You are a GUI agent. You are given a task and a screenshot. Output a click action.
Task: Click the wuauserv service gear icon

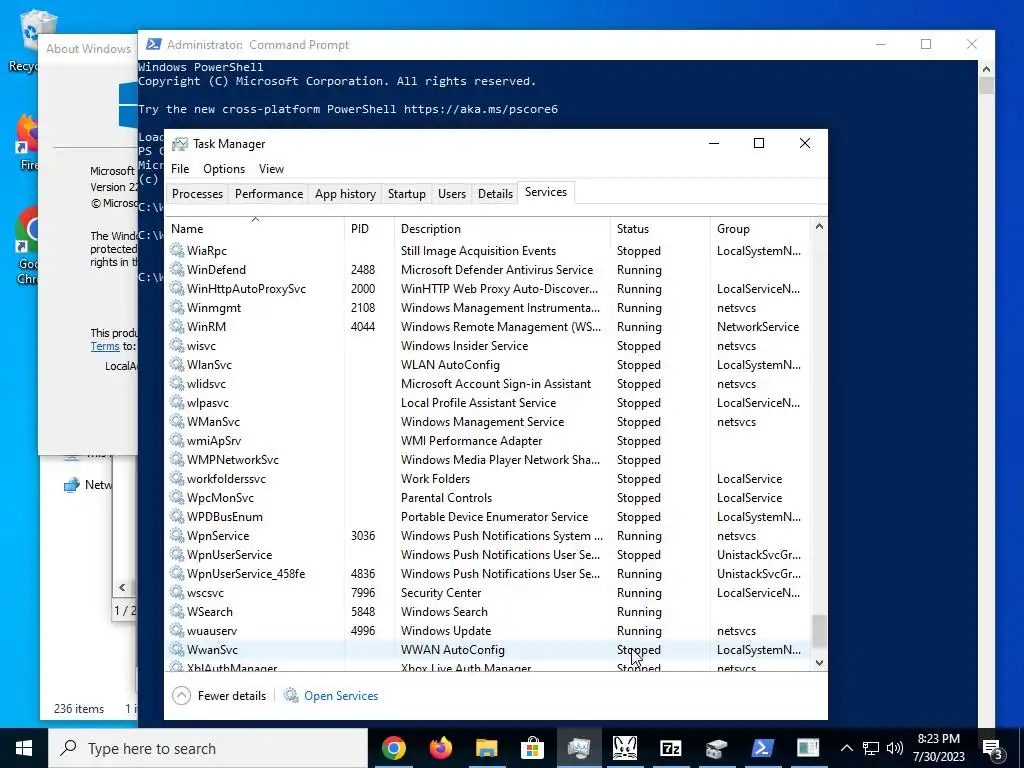[x=176, y=630]
